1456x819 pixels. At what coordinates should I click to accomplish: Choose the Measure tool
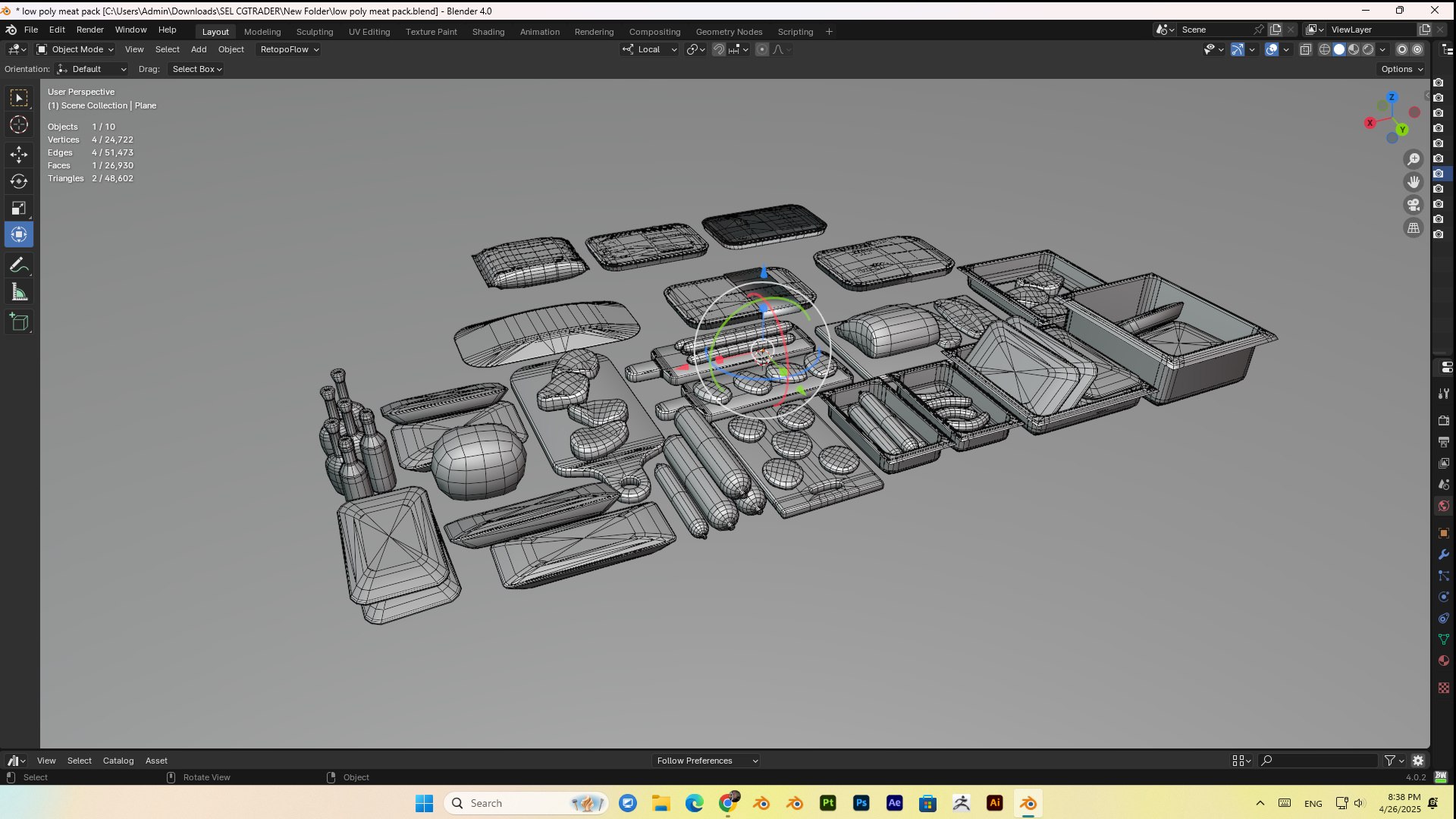[19, 293]
